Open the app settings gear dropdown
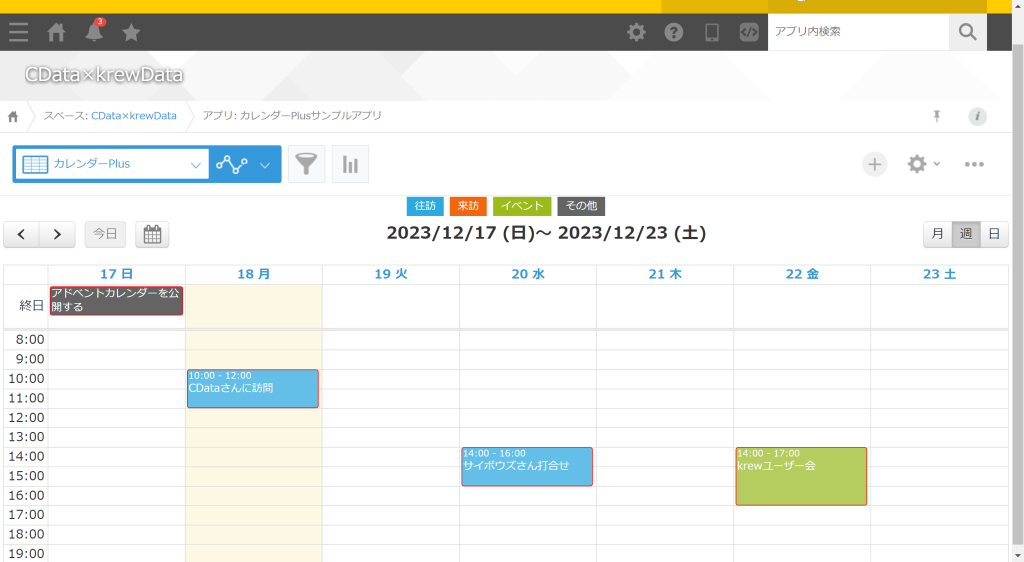This screenshot has width=1024, height=562. tap(923, 164)
